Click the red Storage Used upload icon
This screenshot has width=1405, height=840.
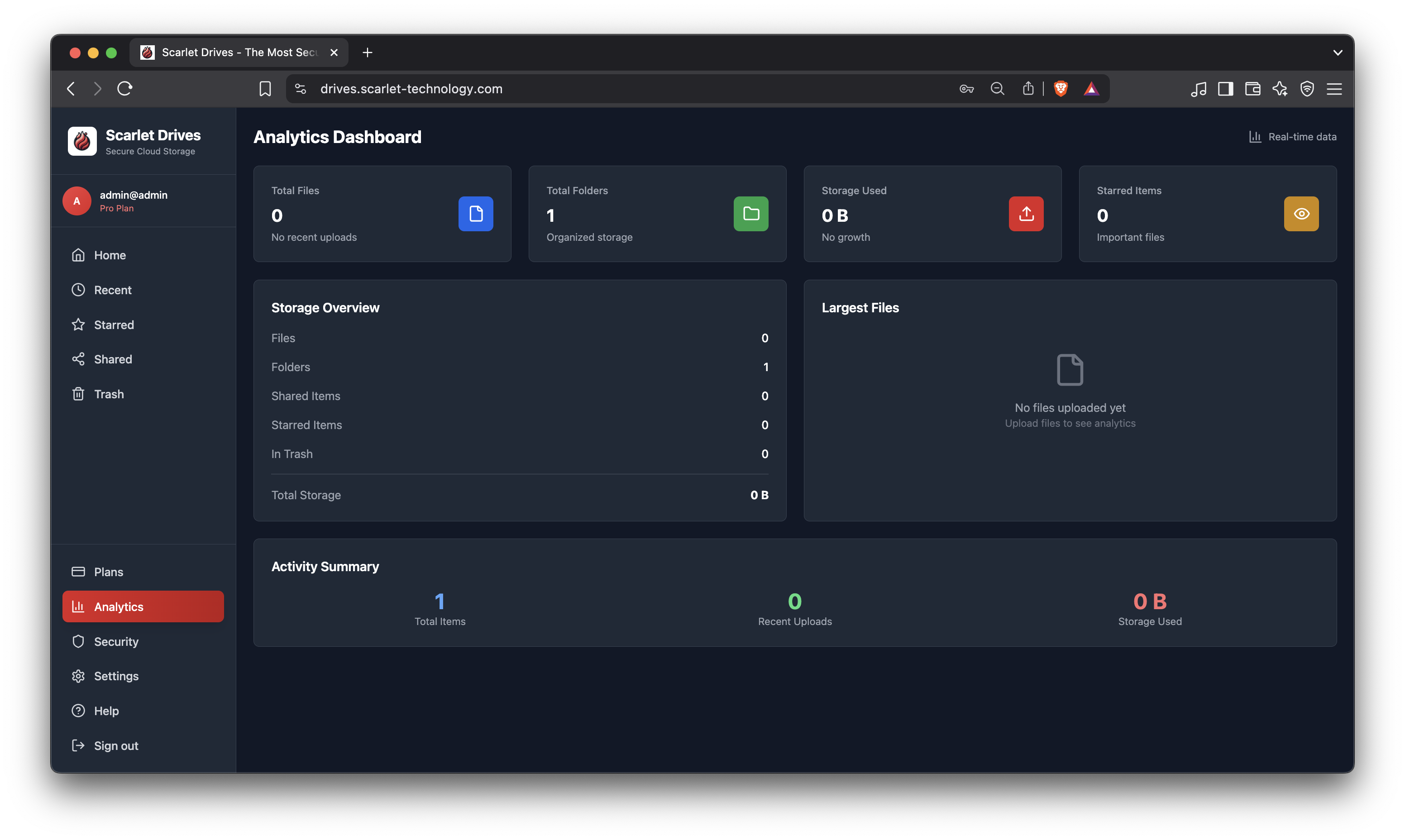tap(1026, 214)
